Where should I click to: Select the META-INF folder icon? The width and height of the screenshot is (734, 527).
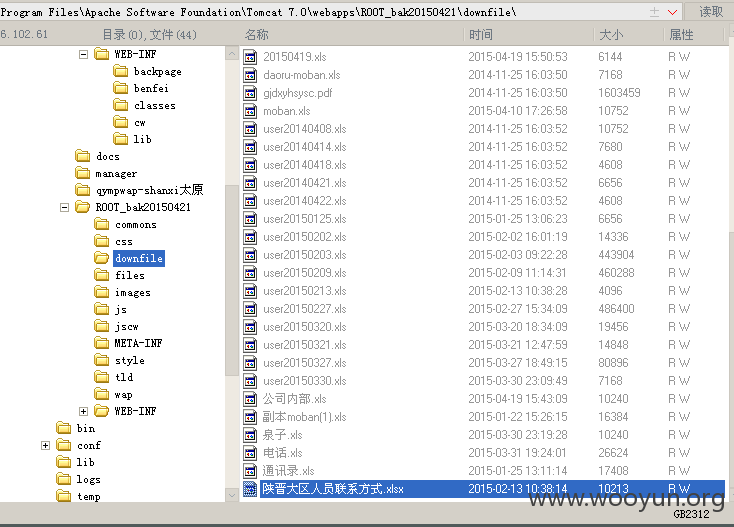click(x=102, y=343)
